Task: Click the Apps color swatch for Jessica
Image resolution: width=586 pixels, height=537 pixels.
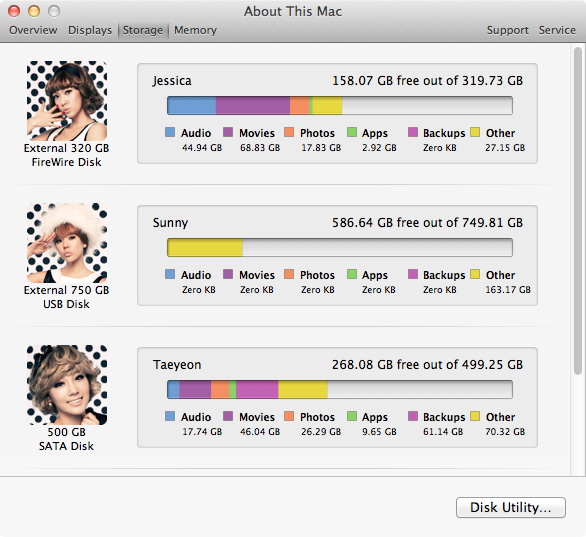Action: pos(352,132)
